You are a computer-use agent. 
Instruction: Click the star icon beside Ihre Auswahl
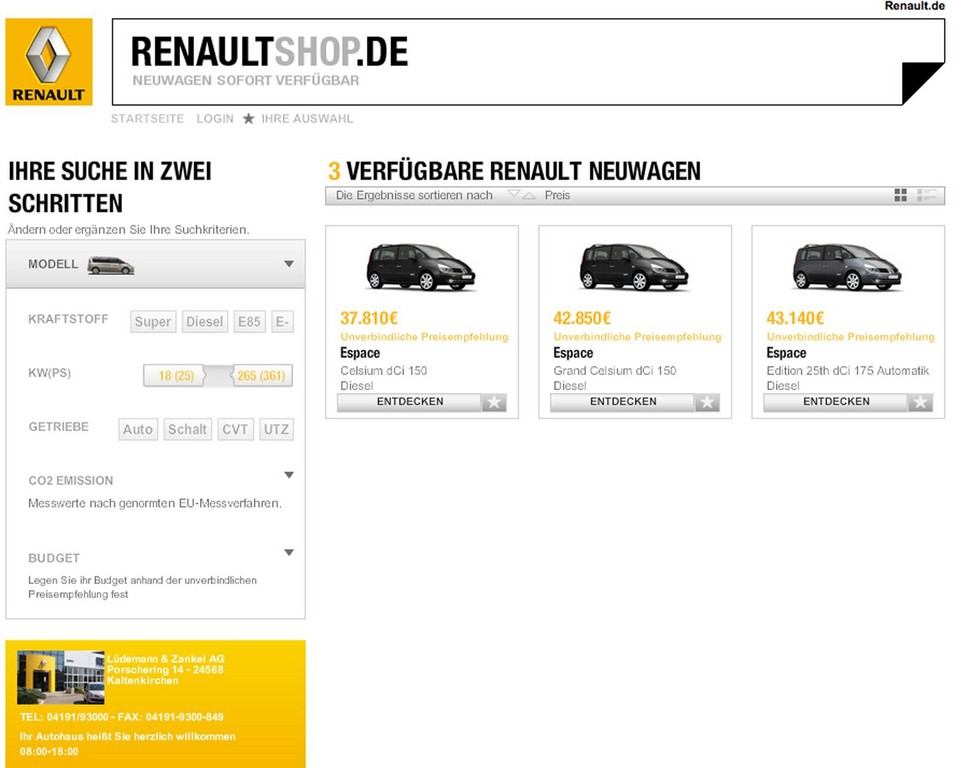tap(248, 119)
